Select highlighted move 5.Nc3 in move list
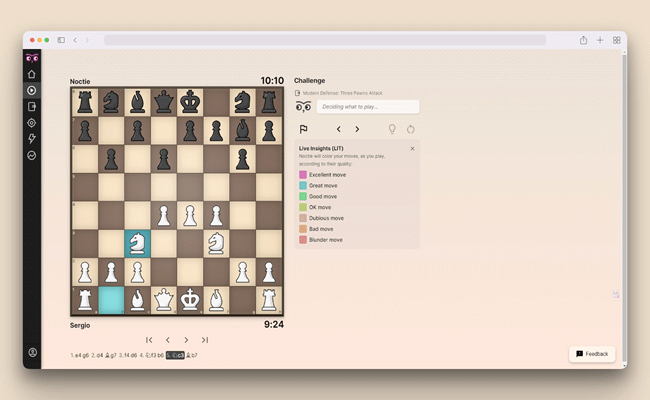 (x=175, y=355)
